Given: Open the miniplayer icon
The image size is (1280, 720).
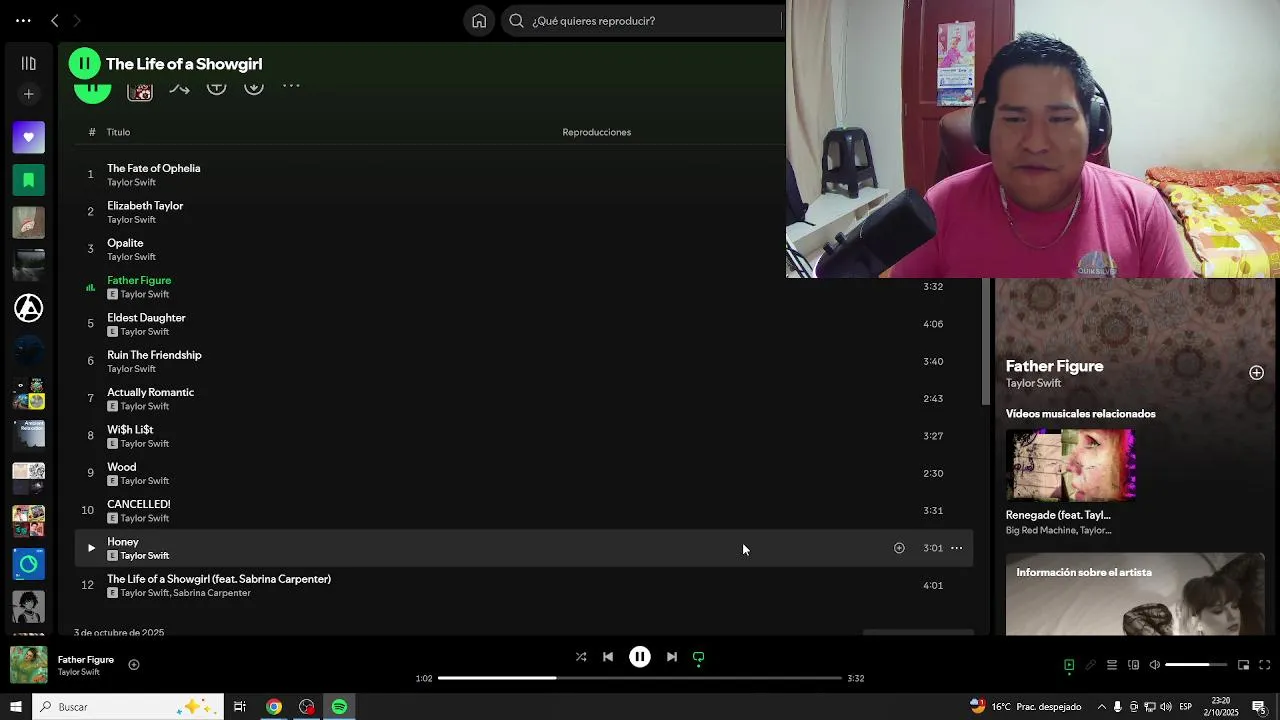Looking at the screenshot, I should [1244, 665].
